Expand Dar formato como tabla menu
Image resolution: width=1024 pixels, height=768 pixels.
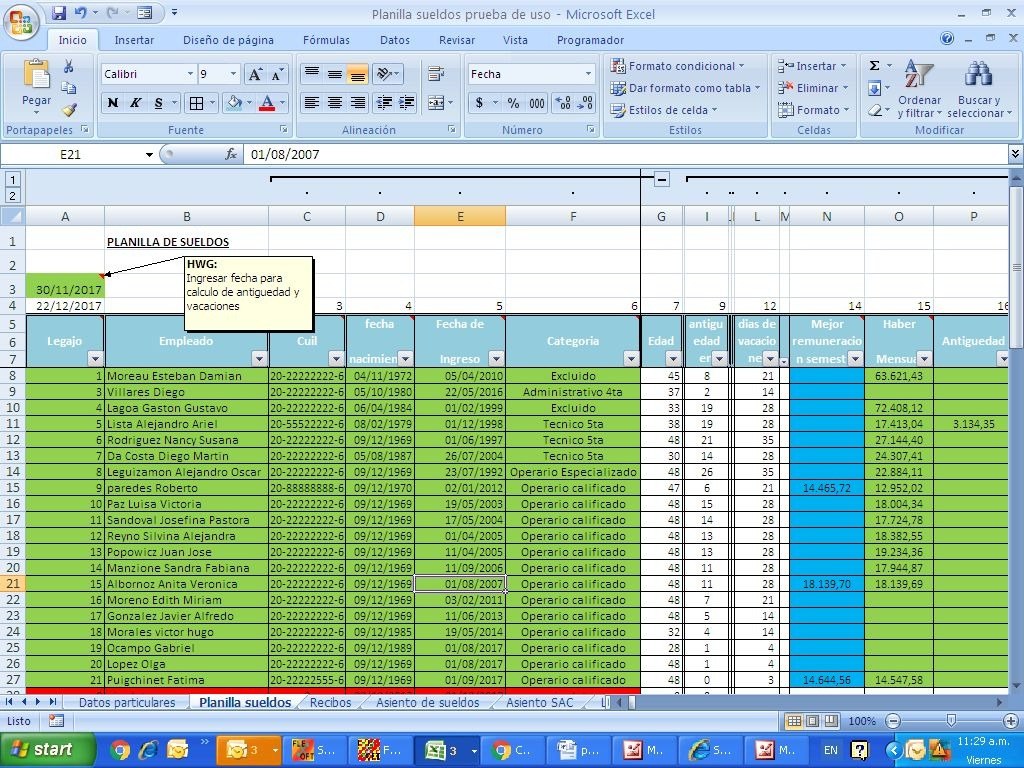[685, 88]
